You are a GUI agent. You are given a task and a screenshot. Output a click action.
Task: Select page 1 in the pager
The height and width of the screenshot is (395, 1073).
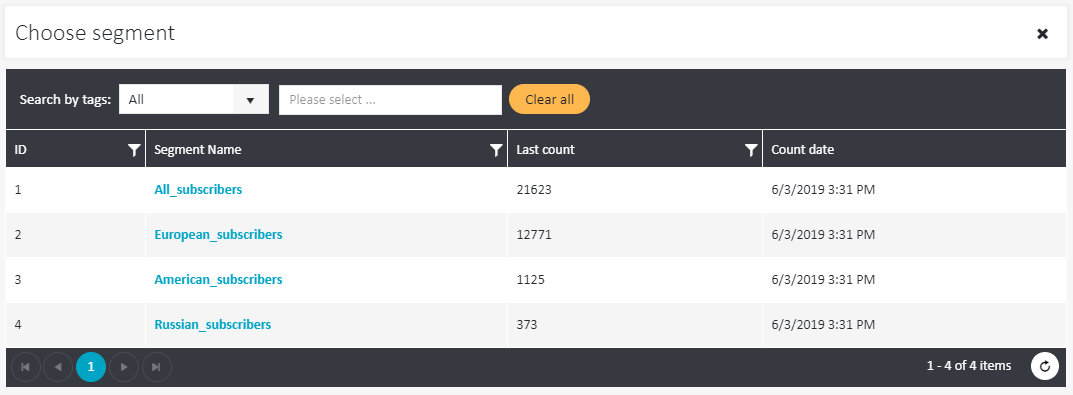(x=91, y=367)
